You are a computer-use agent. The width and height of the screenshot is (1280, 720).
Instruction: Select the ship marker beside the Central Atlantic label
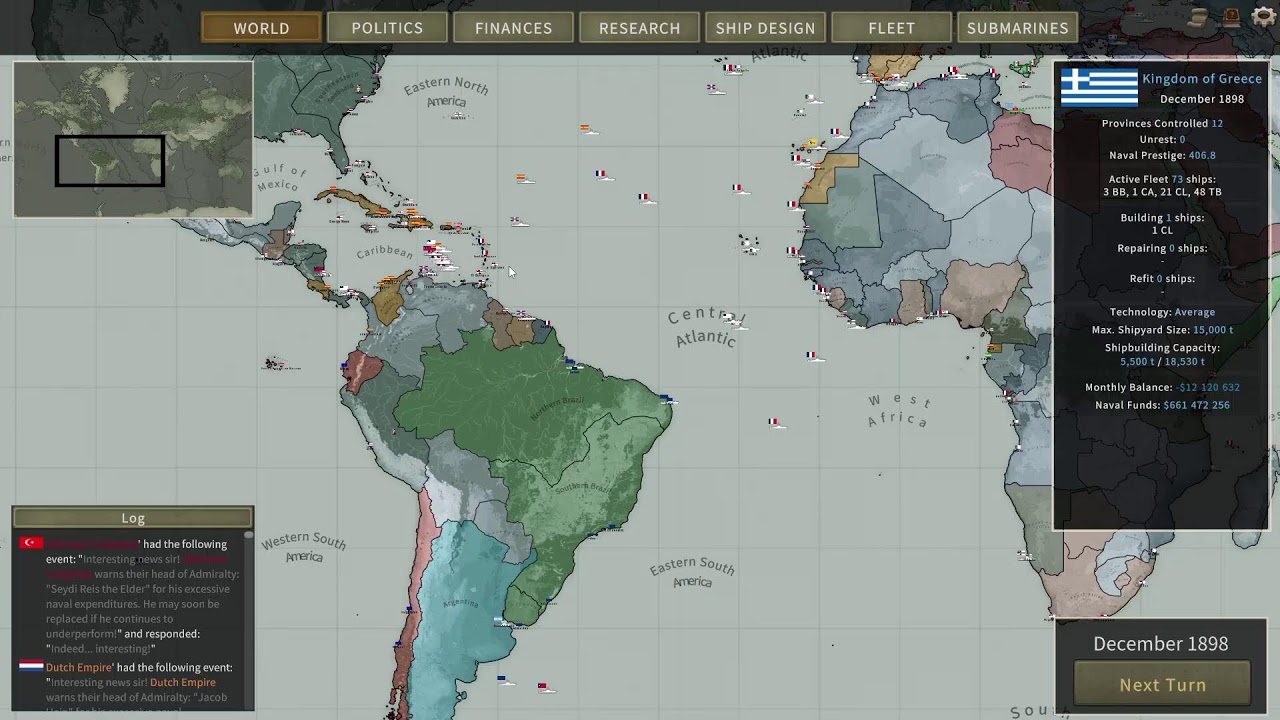[x=735, y=320]
